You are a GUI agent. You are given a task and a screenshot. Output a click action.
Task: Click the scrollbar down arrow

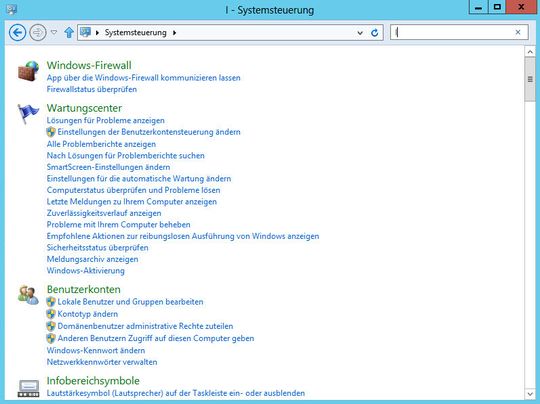tap(530, 394)
